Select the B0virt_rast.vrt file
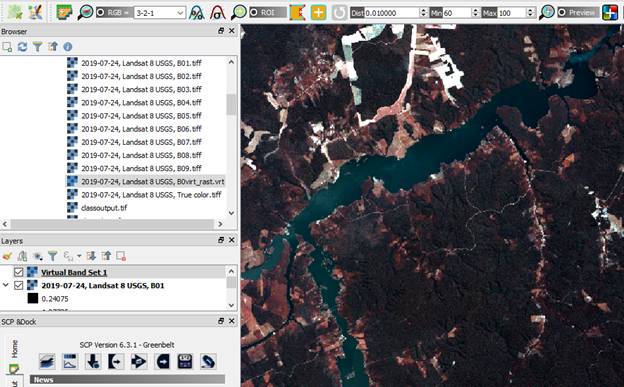 (x=146, y=181)
